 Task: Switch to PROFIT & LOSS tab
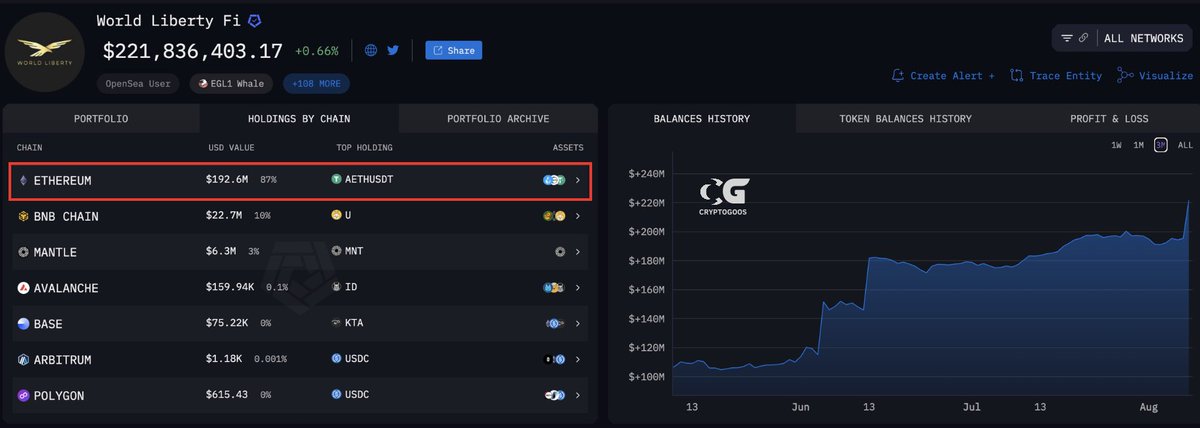1109,118
